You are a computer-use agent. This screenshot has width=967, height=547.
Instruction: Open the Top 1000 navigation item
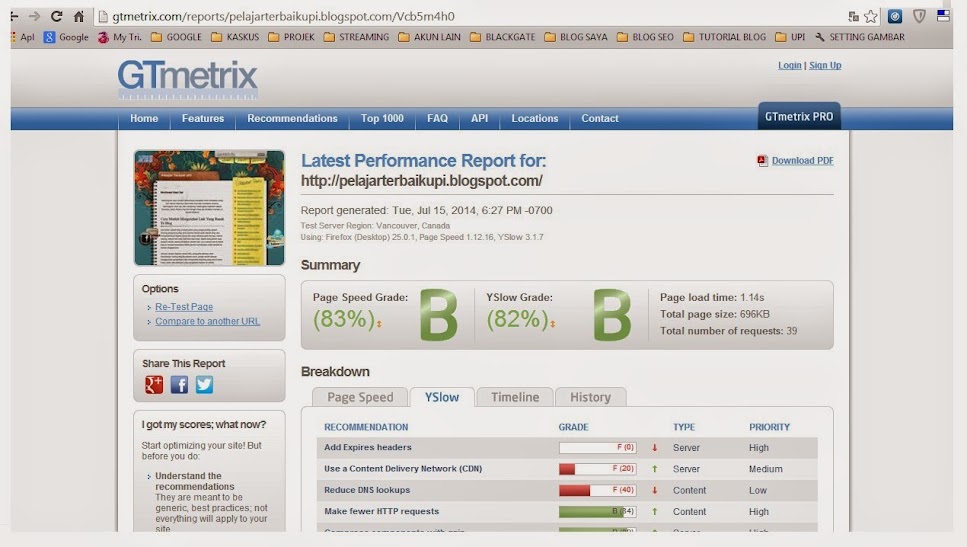[x=382, y=118]
